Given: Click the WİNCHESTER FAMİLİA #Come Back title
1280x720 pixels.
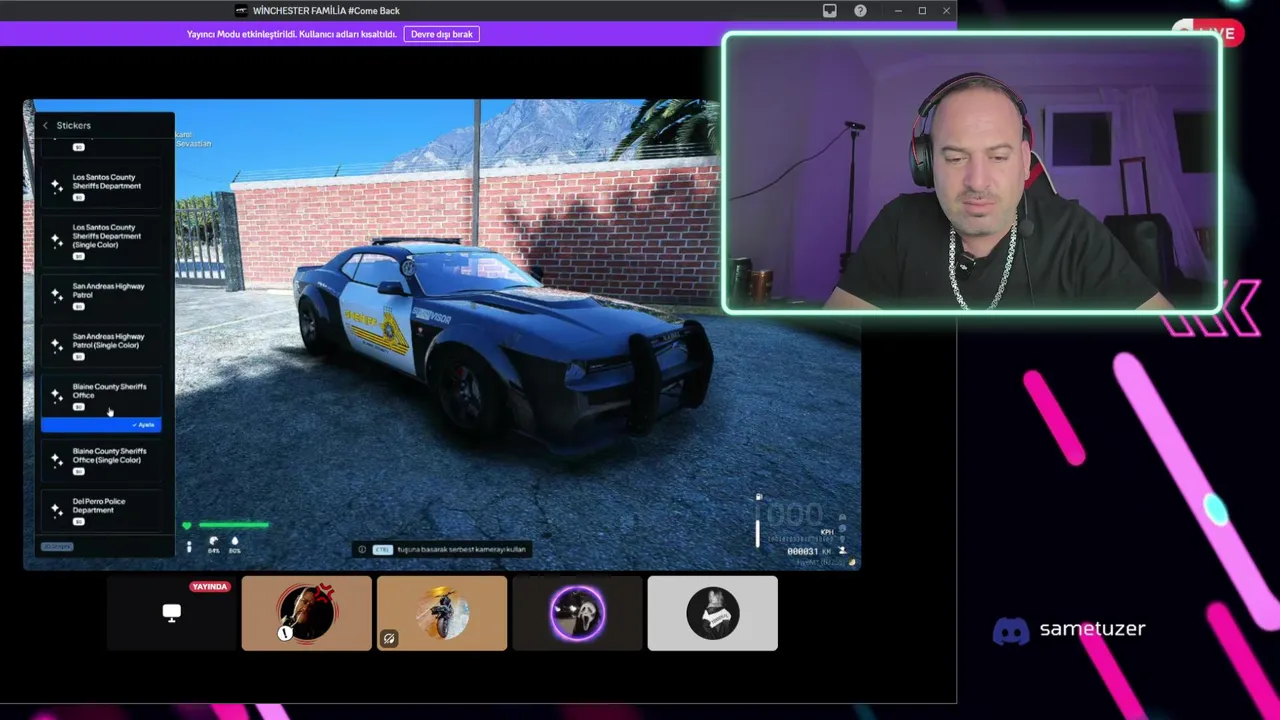Looking at the screenshot, I should (326, 11).
